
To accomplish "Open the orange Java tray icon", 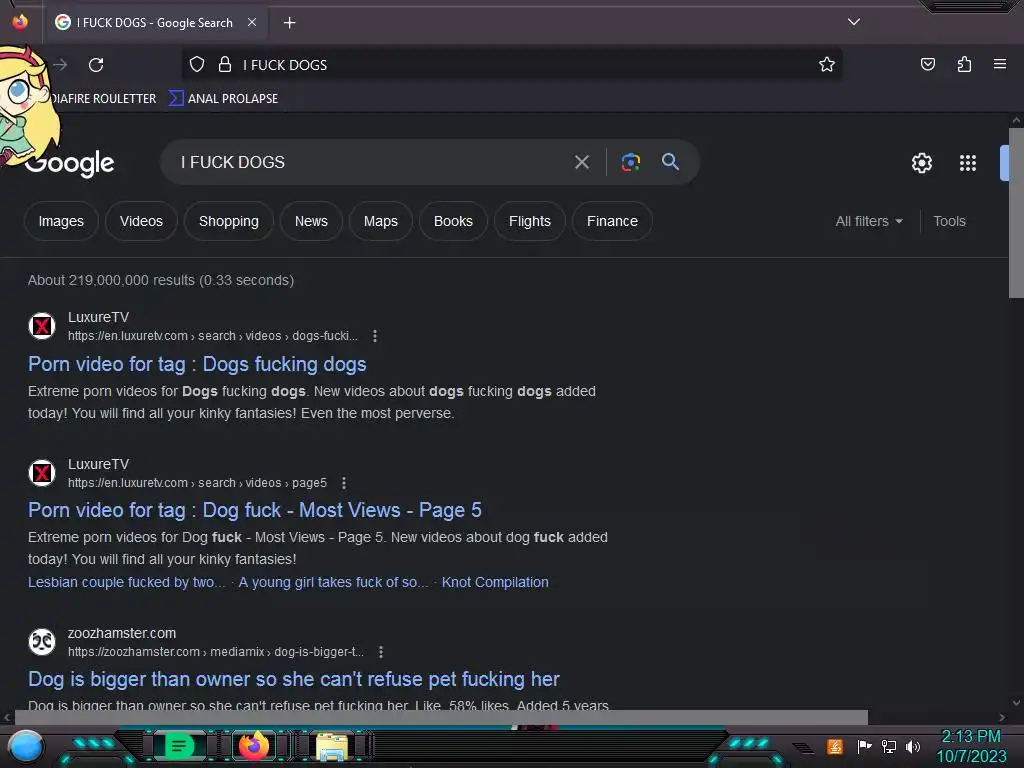I will coord(834,746).
